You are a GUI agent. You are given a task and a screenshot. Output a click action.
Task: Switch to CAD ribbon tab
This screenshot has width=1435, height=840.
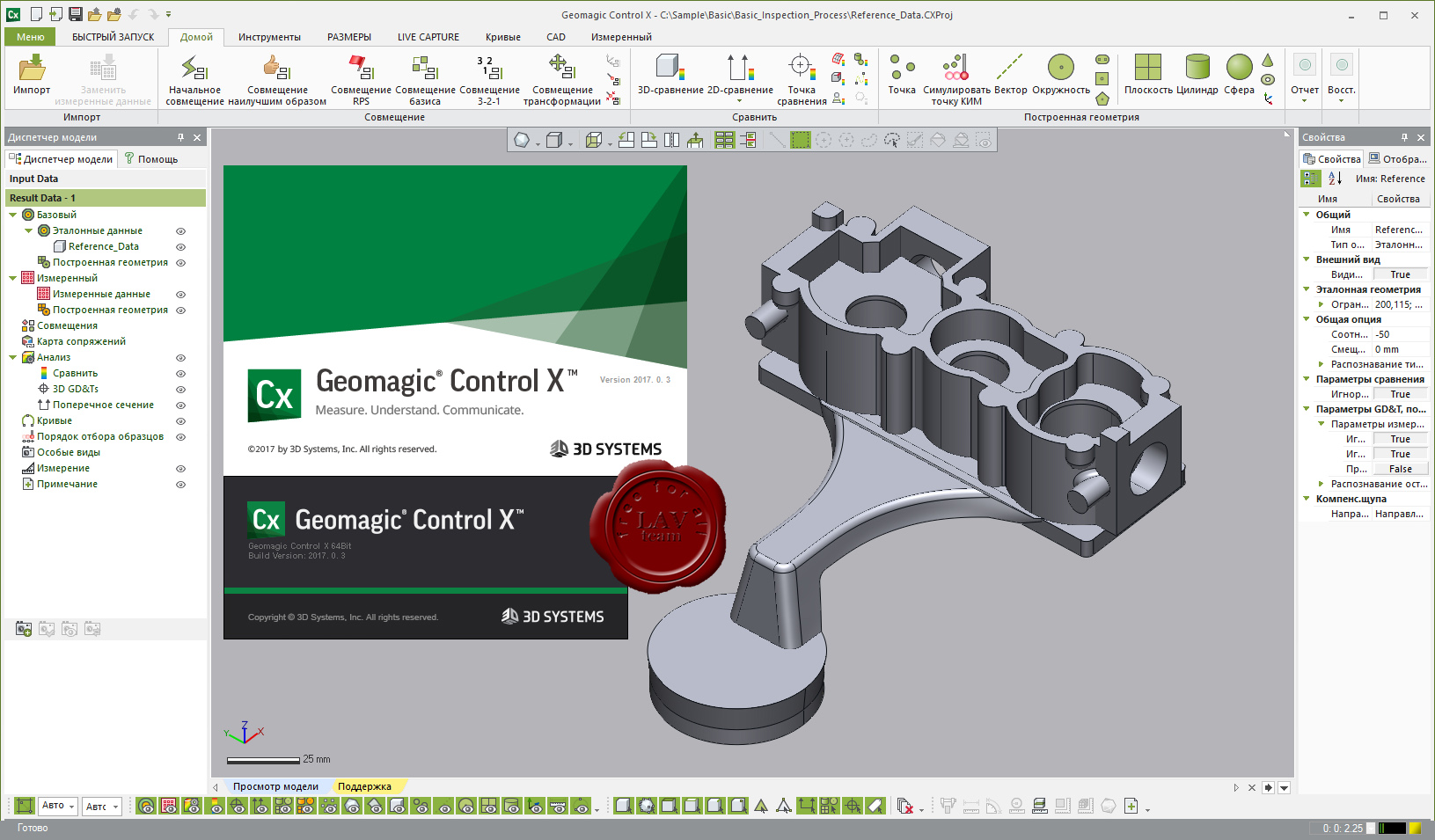coord(556,37)
